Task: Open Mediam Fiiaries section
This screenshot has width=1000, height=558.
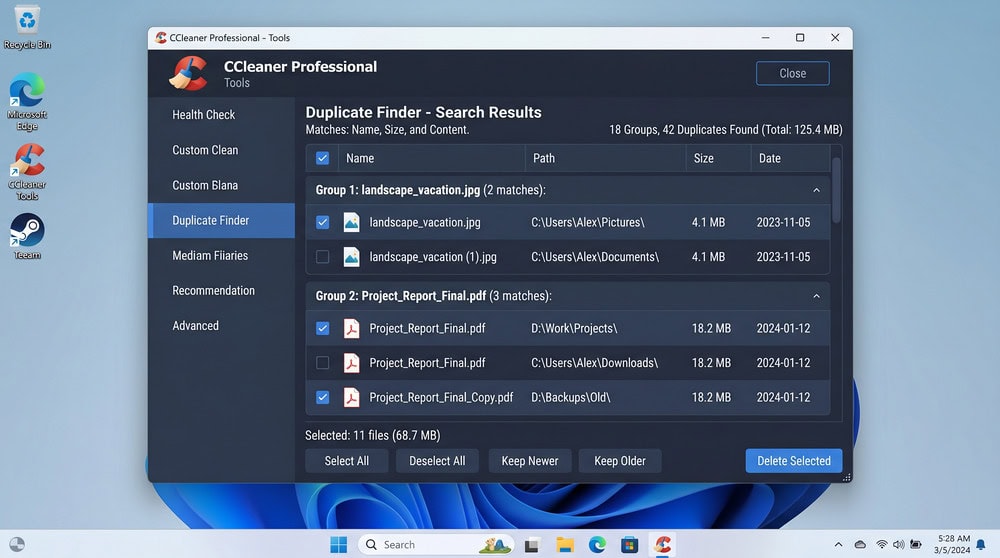Action: pyautogui.click(x=221, y=256)
